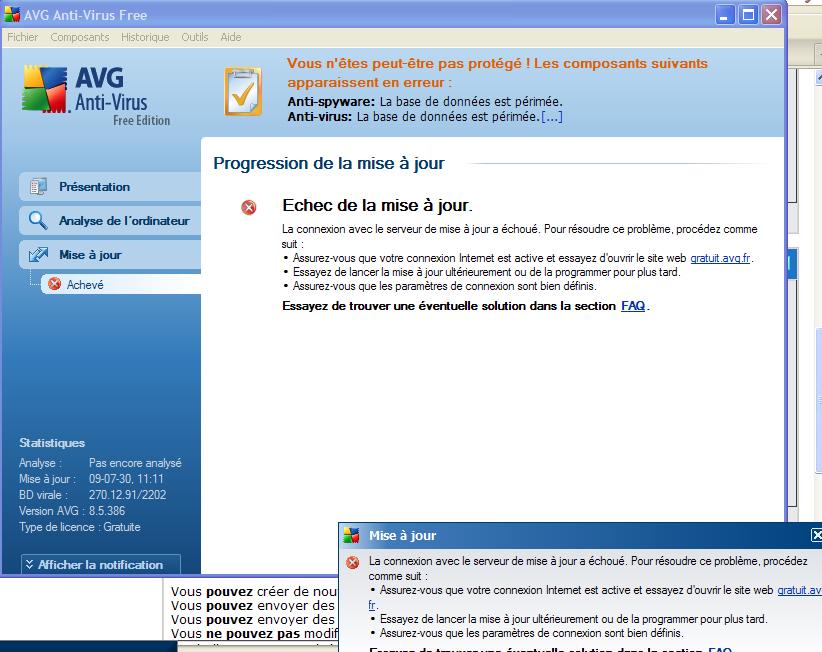
Task: Open the gratuit.avg.fr link in main panel
Action: 720,258
